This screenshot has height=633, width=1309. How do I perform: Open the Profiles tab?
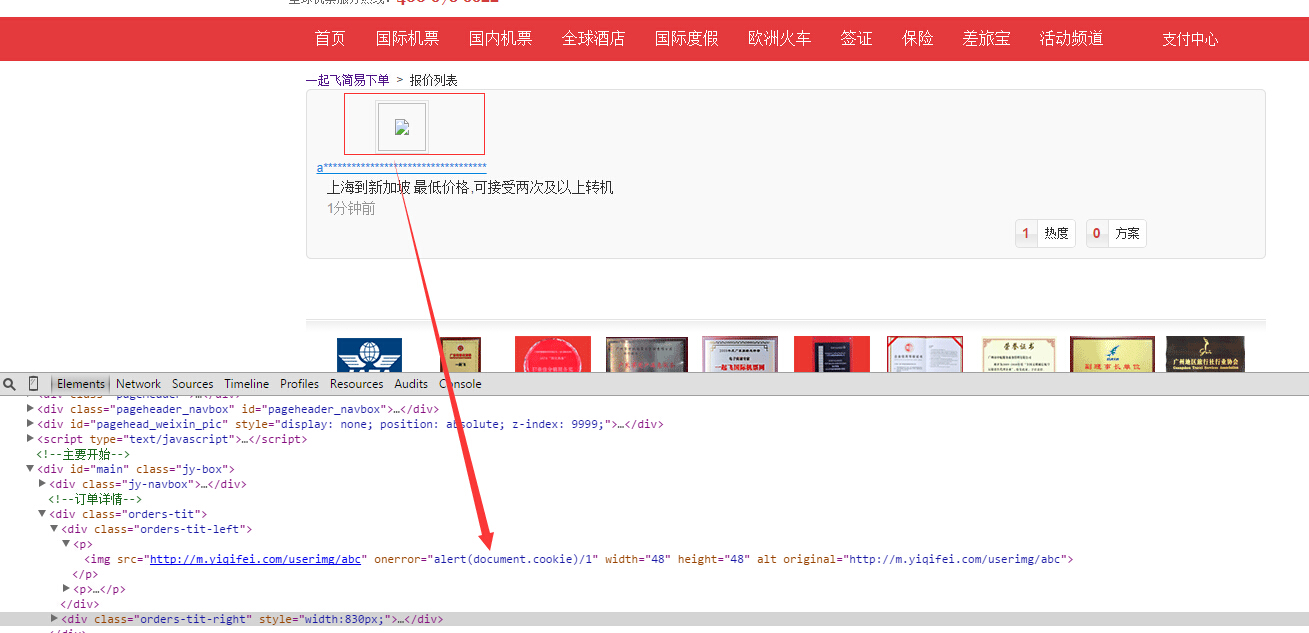coord(299,384)
